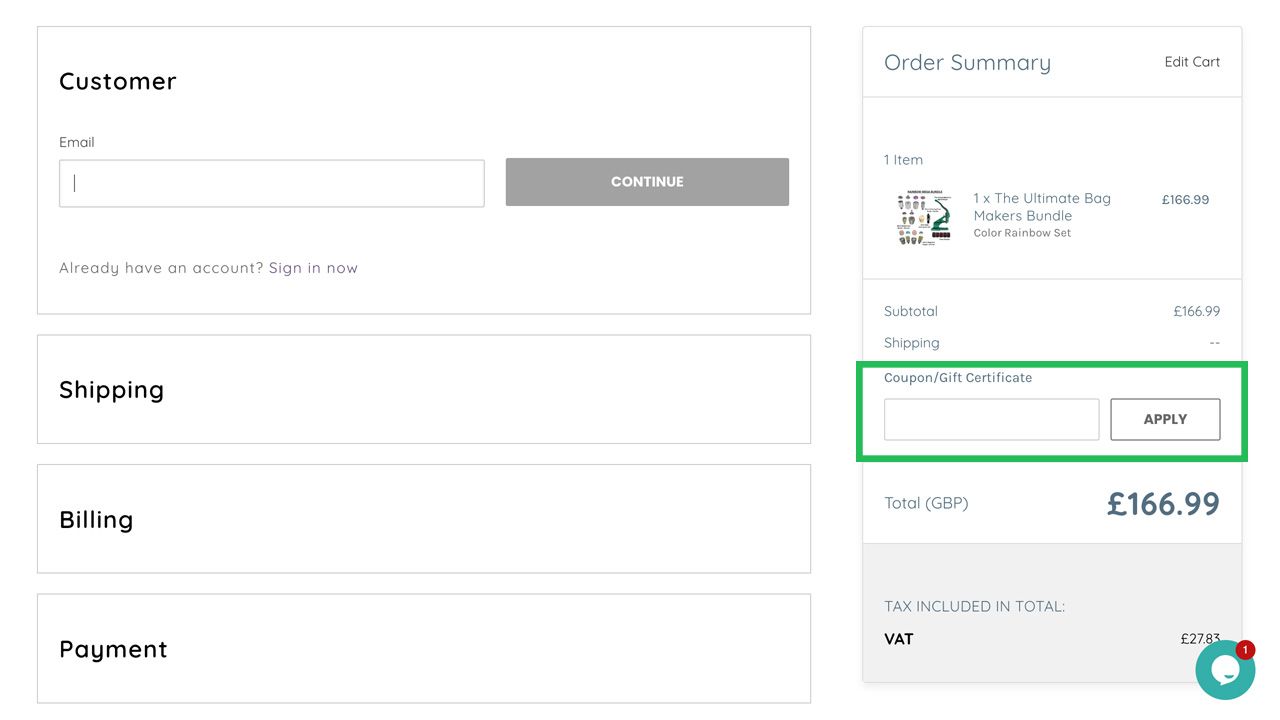Viewport: 1280px width, 720px height.
Task: Click the 1 Item count label
Action: [903, 160]
